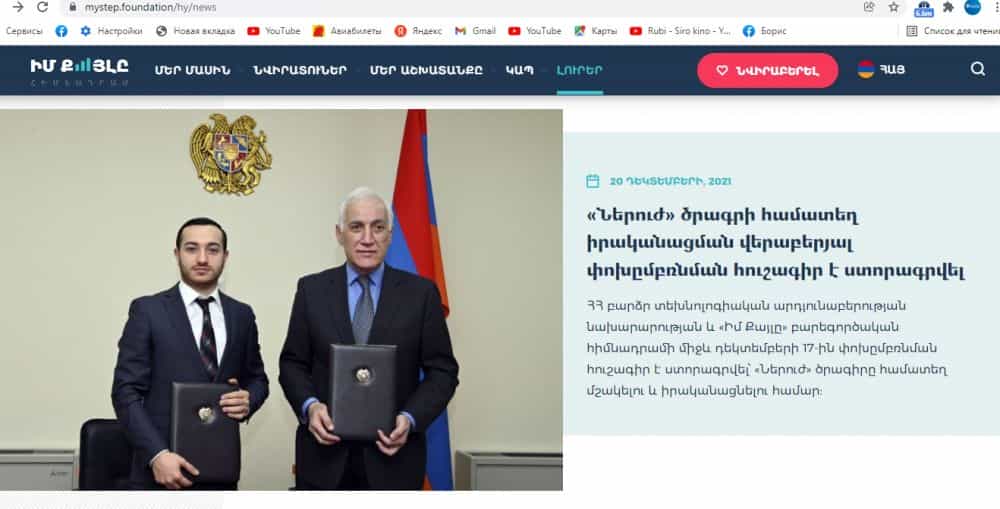Click the ԻՄ ՔԱՅԼԸ site logo
Screen dimensions: 1000x509
(79, 71)
